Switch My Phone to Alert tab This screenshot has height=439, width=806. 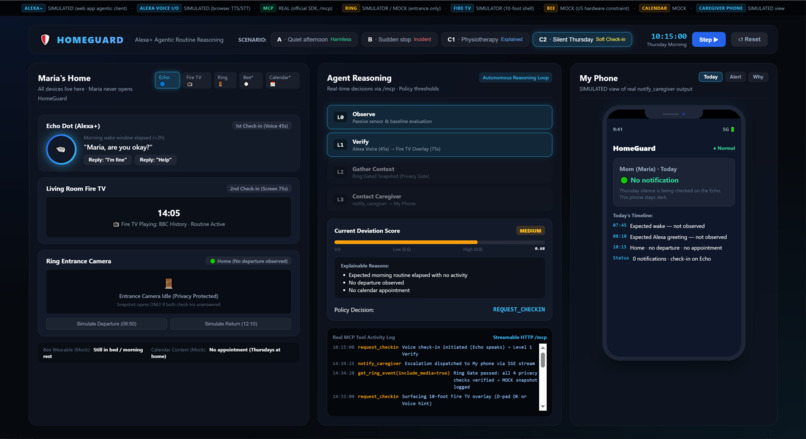pyautogui.click(x=736, y=77)
